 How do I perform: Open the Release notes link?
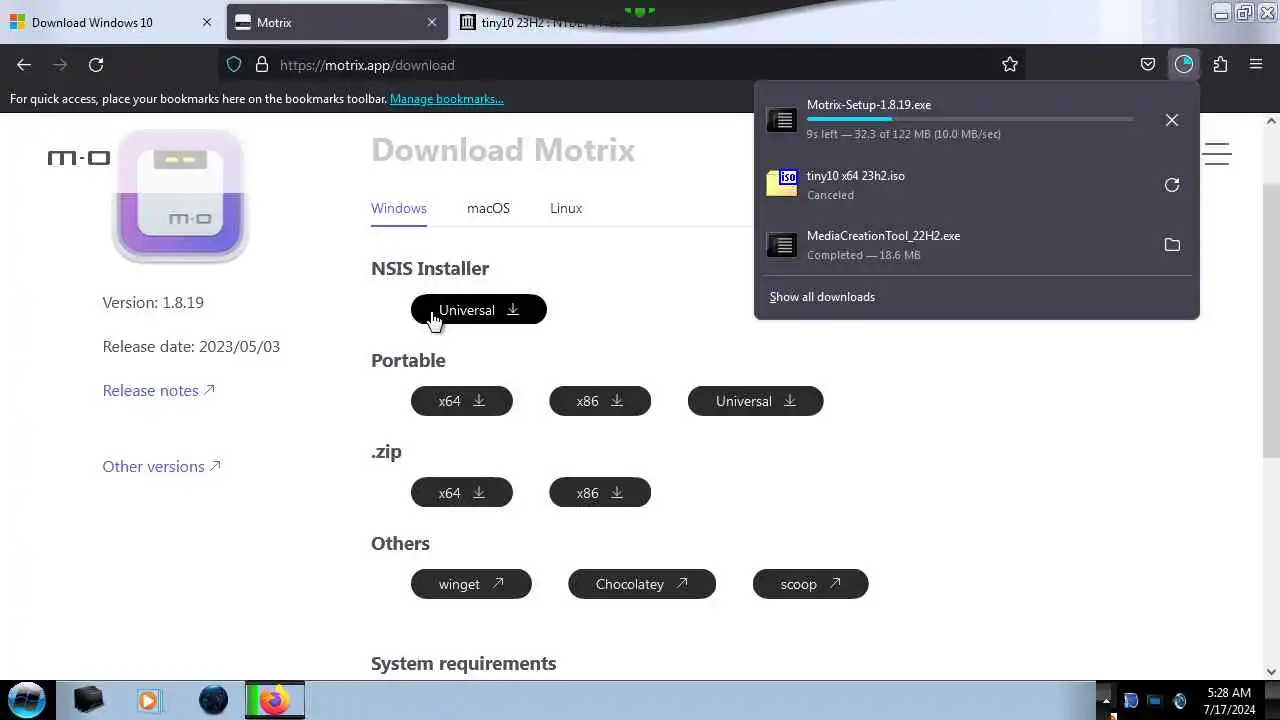(159, 390)
